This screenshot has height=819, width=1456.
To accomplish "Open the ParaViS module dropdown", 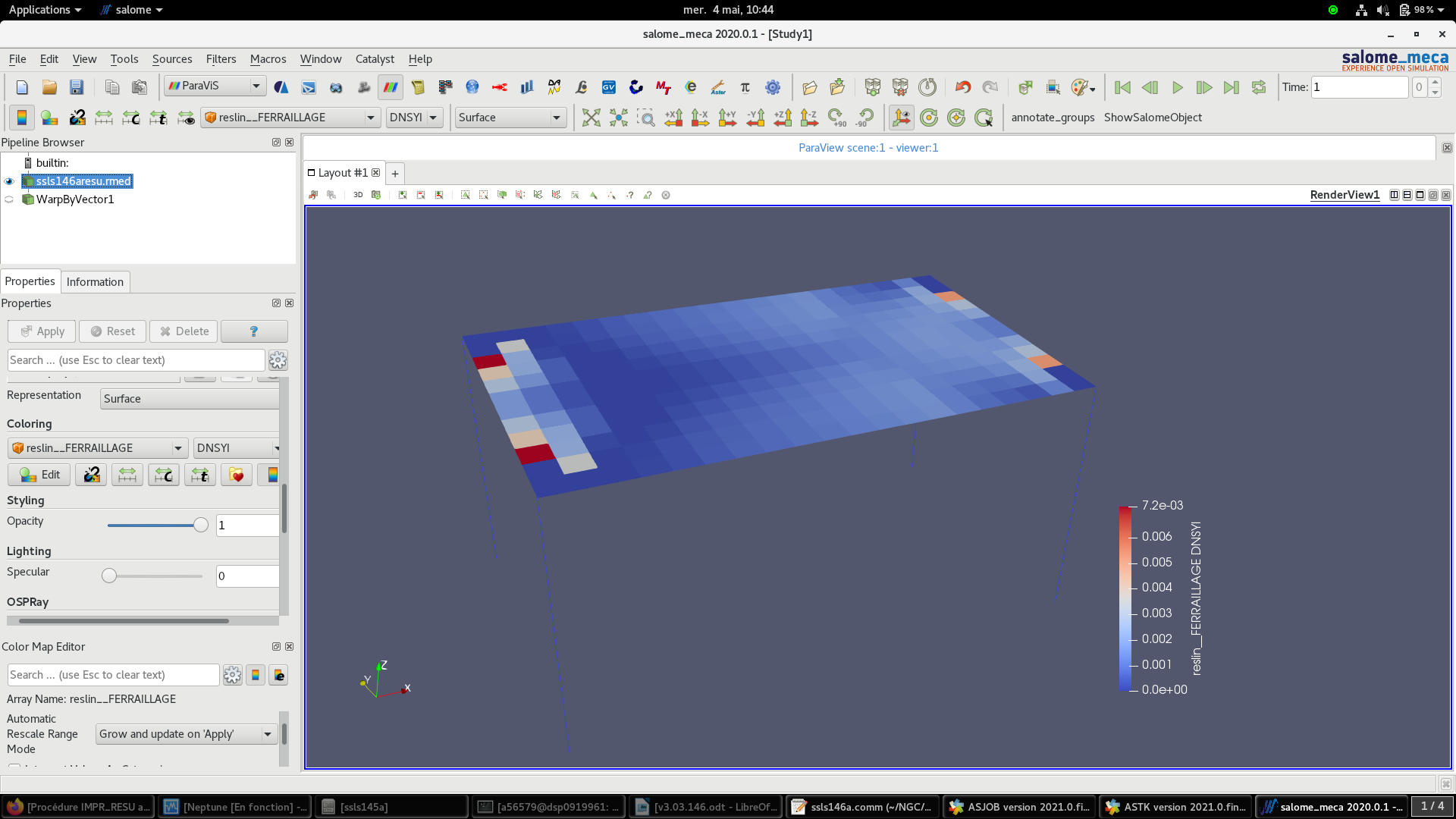I will pos(256,86).
